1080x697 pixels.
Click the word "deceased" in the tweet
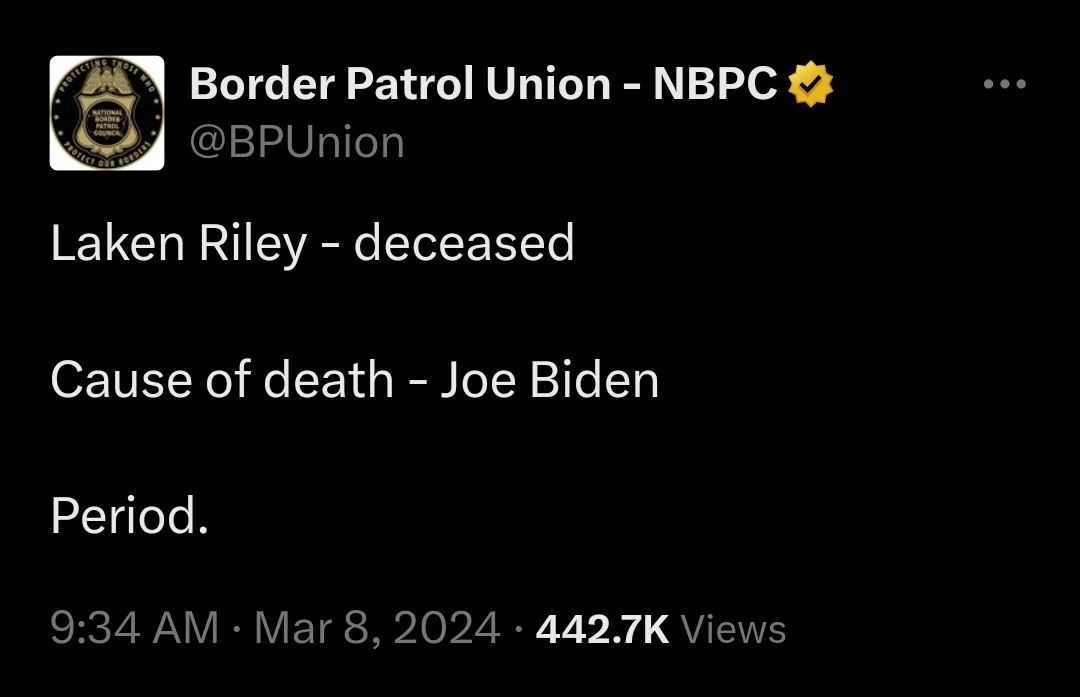point(464,245)
